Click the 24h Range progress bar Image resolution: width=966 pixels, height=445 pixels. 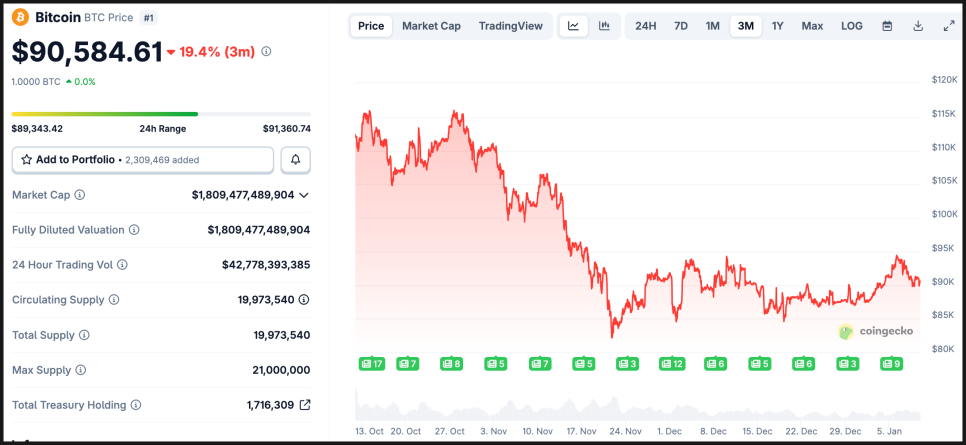click(160, 114)
